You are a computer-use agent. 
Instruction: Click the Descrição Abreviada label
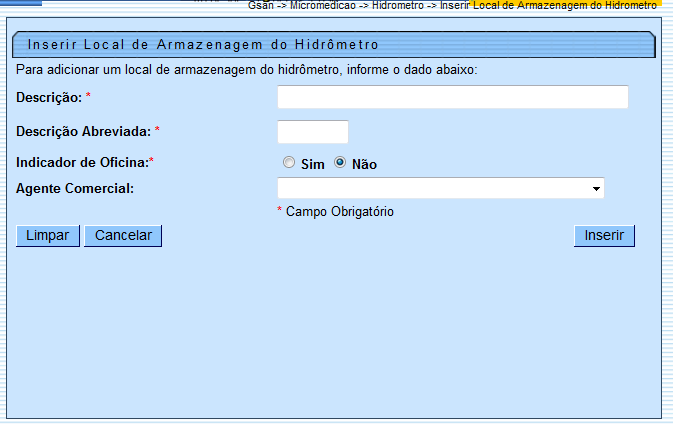tap(84, 131)
